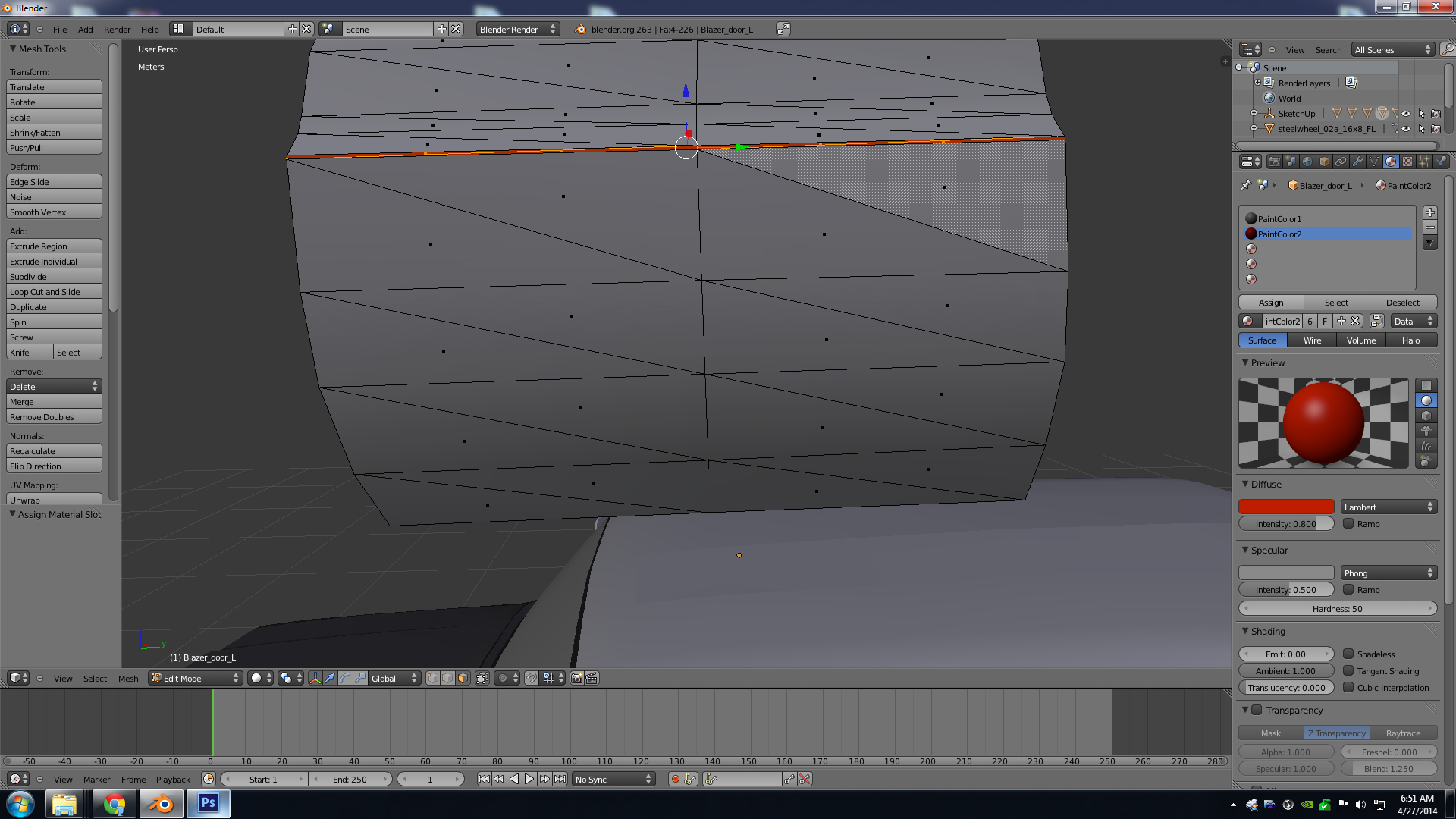This screenshot has height=819, width=1456.
Task: Toggle limit selection to visible icon
Action: 482,678
